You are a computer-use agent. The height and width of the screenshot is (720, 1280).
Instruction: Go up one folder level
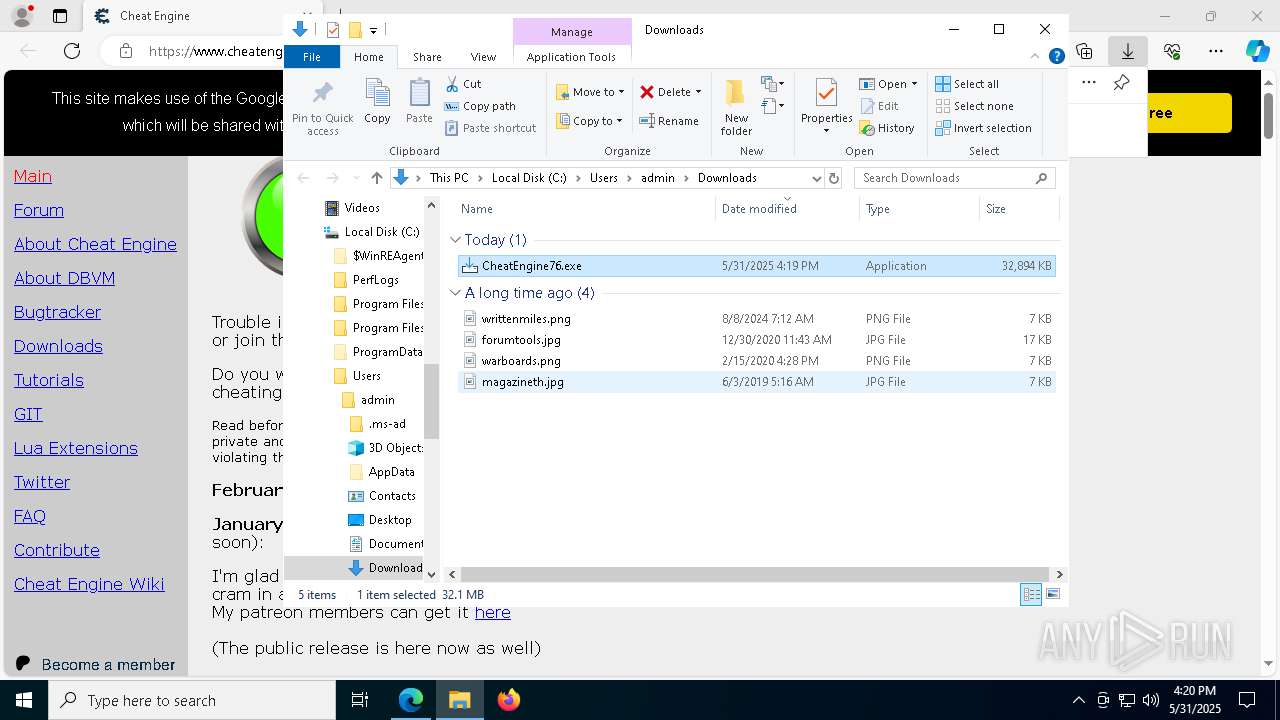377,178
